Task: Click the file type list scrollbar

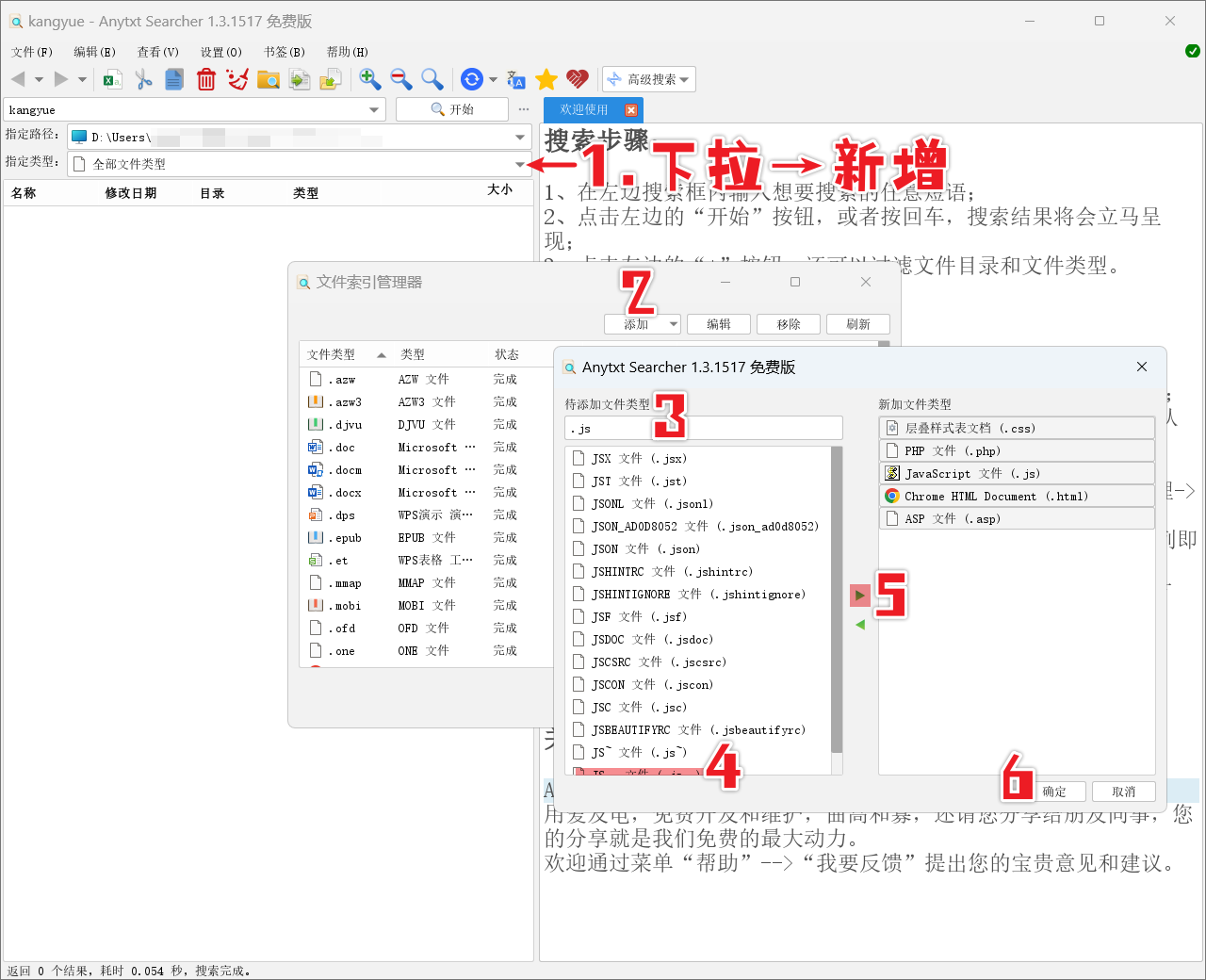Action: pos(837,600)
